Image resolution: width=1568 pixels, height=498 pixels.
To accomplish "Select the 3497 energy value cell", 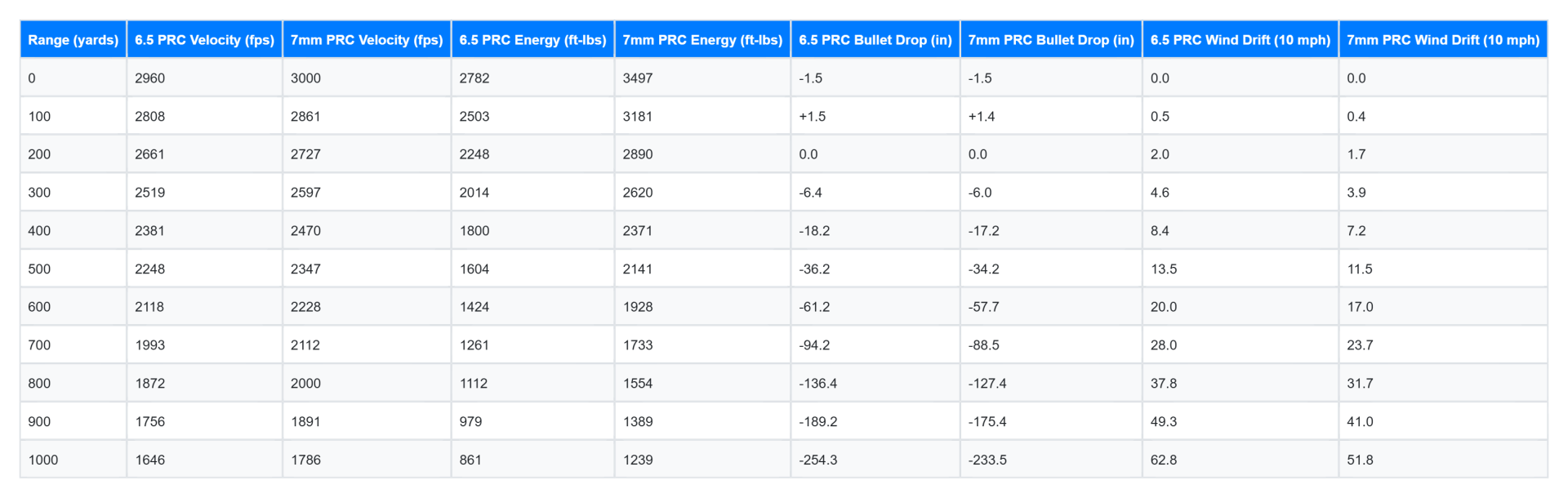I will point(702,78).
